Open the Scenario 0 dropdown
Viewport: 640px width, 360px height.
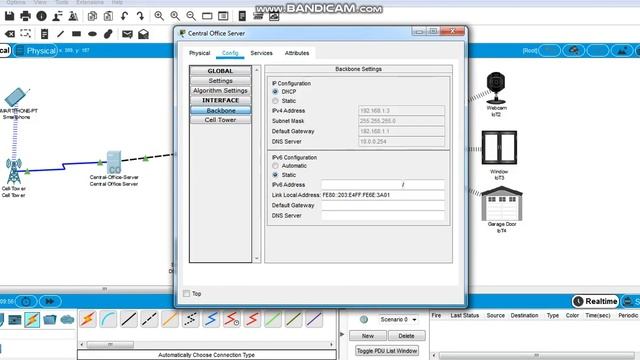click(398, 320)
